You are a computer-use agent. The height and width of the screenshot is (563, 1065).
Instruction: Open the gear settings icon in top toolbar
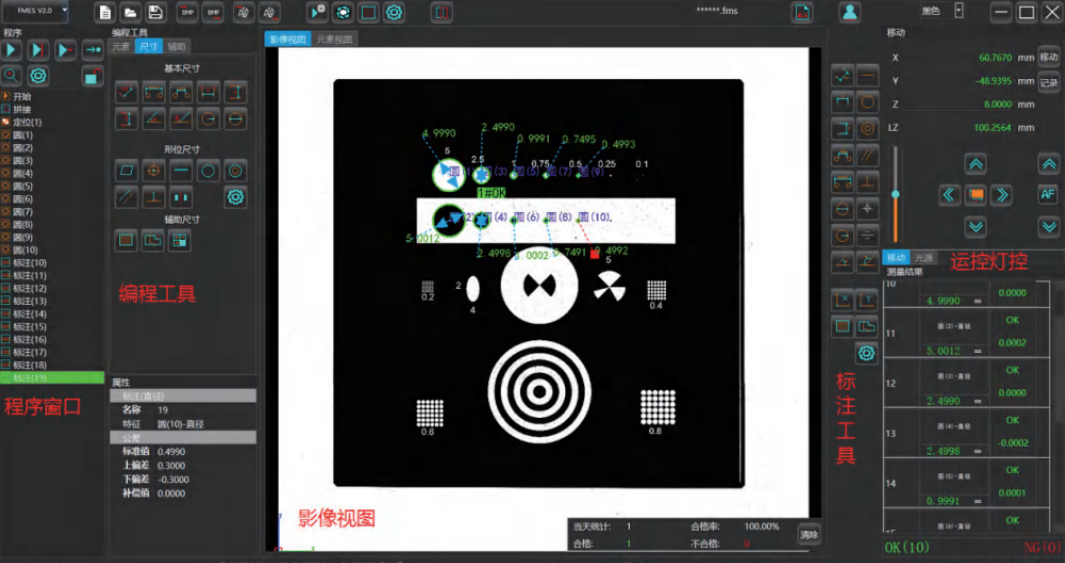coord(394,12)
